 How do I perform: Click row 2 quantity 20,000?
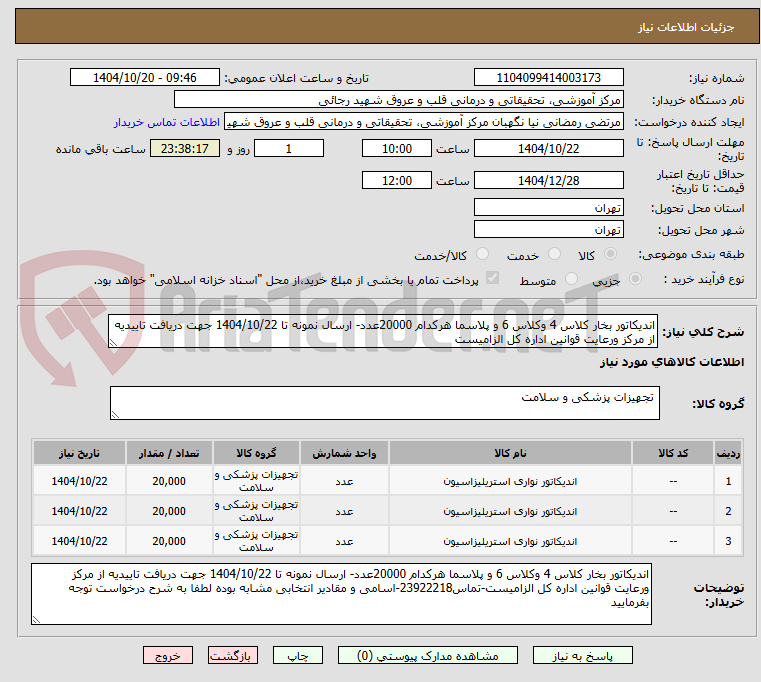(x=169, y=511)
